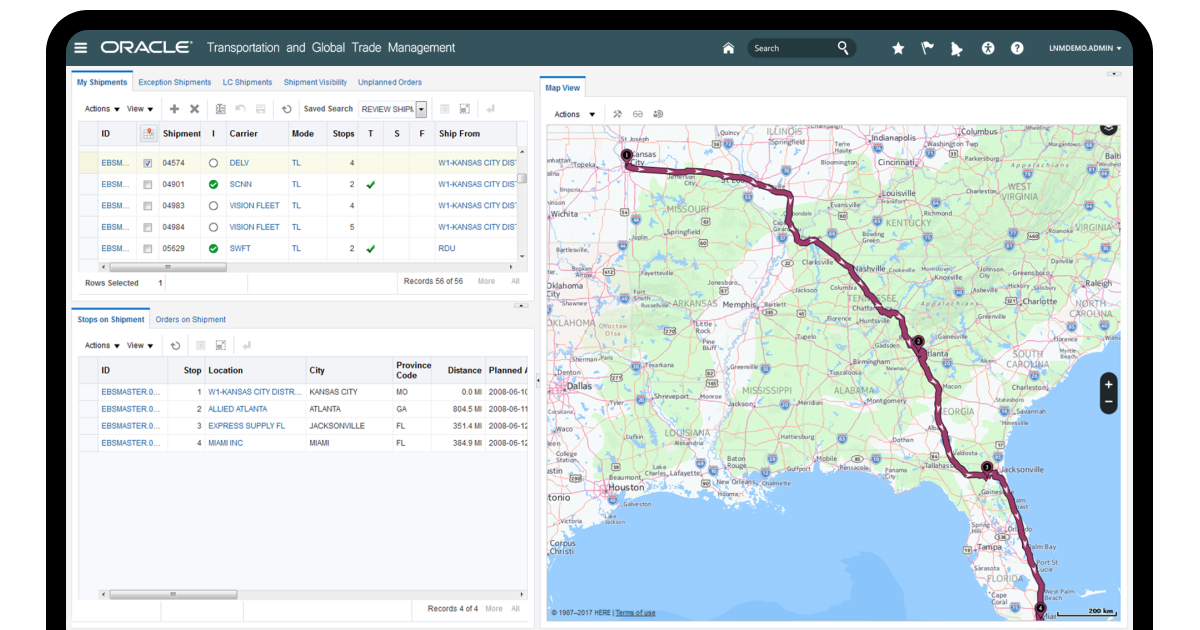Viewport: 1200px width, 630px height.
Task: Open View menu in My Shipments
Action: point(141,109)
